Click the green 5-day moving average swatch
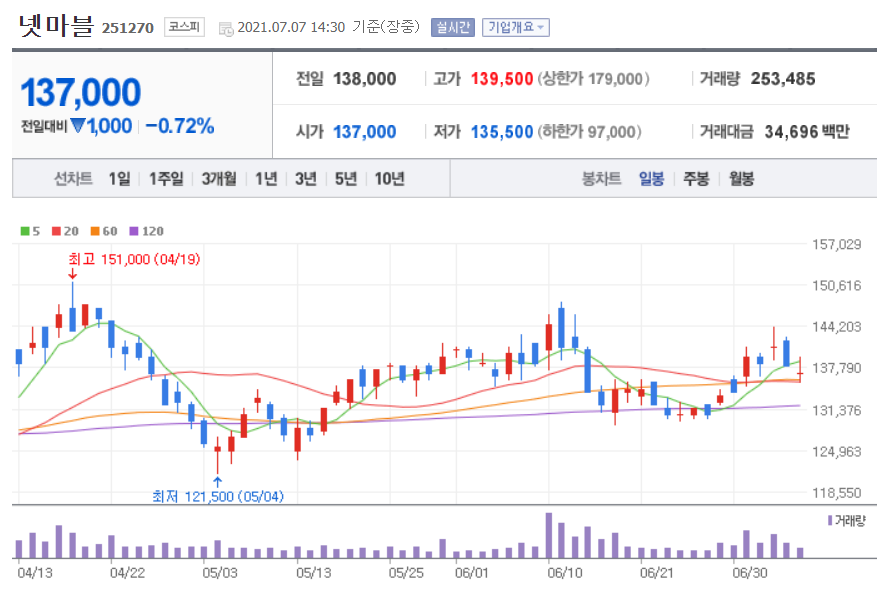The width and height of the screenshot is (877, 595). tap(25, 231)
